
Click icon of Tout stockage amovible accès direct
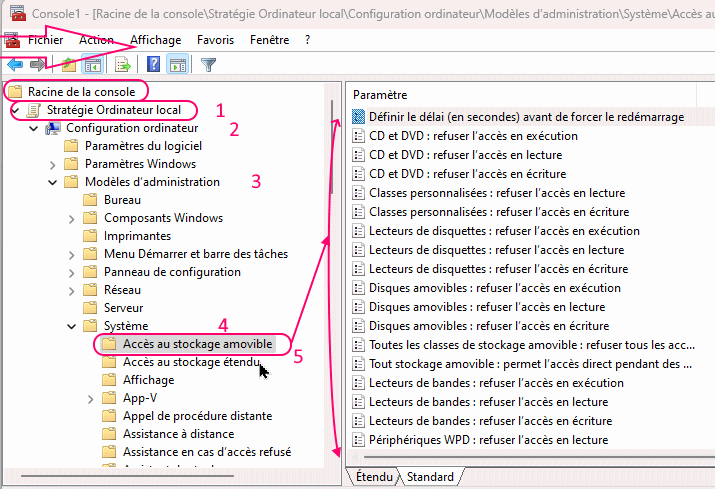click(x=358, y=364)
